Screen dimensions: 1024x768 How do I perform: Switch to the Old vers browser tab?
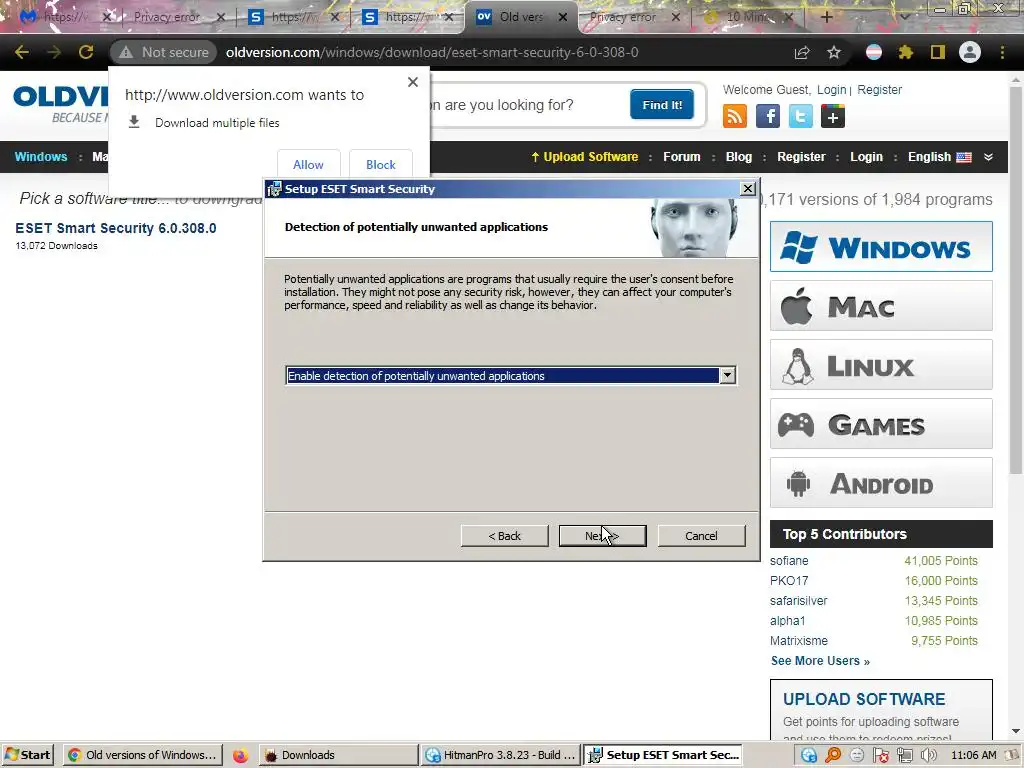[520, 17]
